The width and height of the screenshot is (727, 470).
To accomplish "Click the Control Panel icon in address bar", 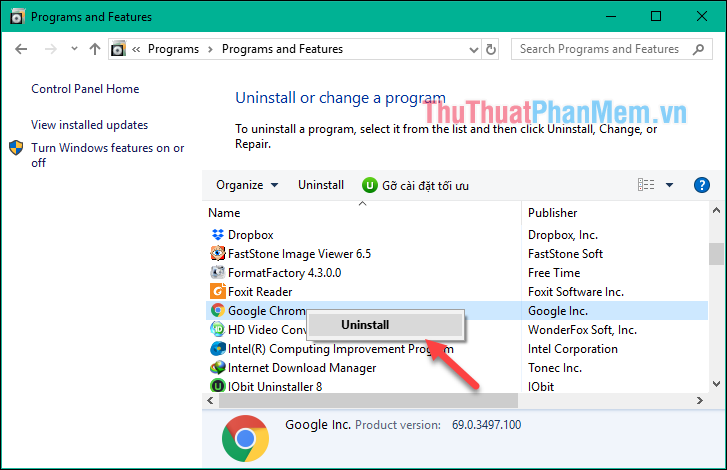I will tap(118, 49).
